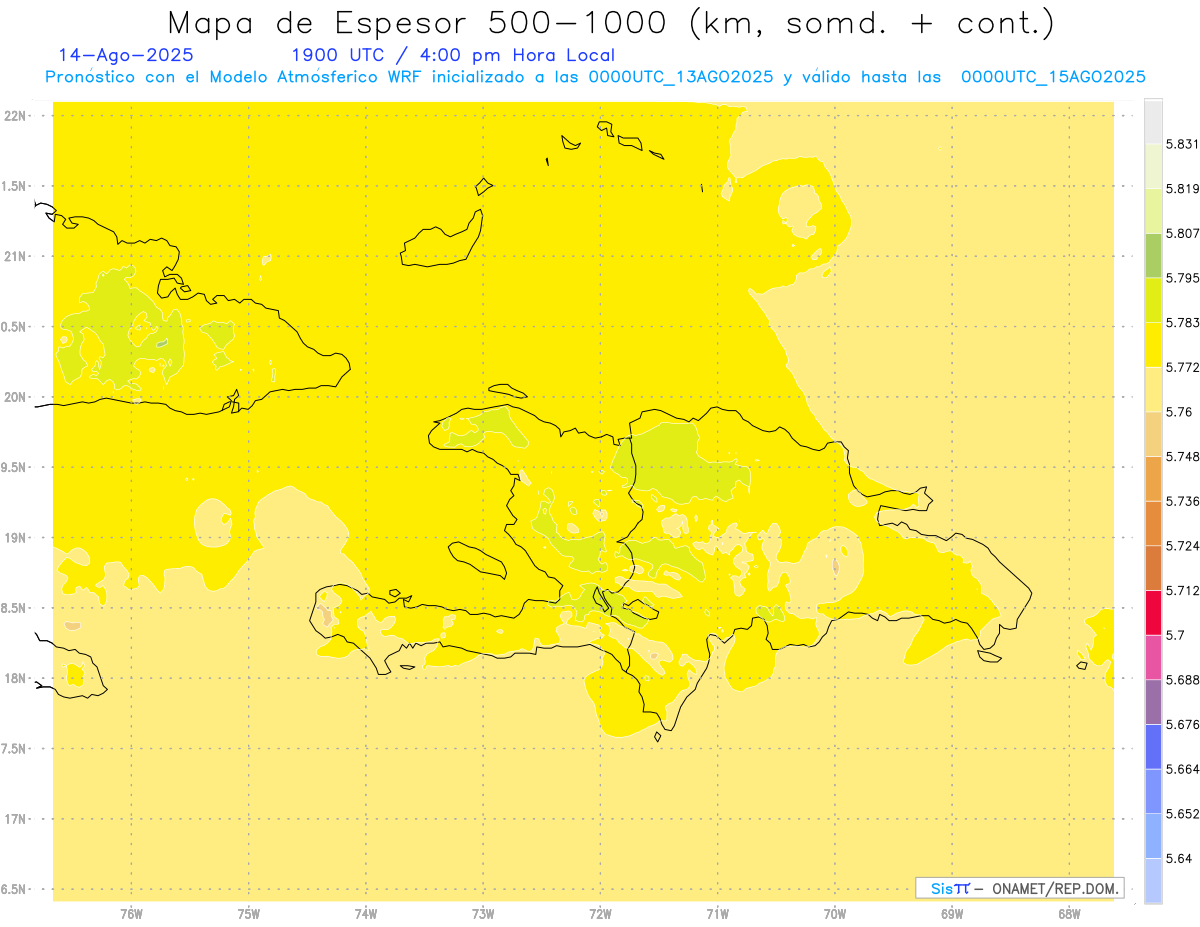
Task: Pick the purple colorbar swatch below 5.688
Action: (1153, 702)
